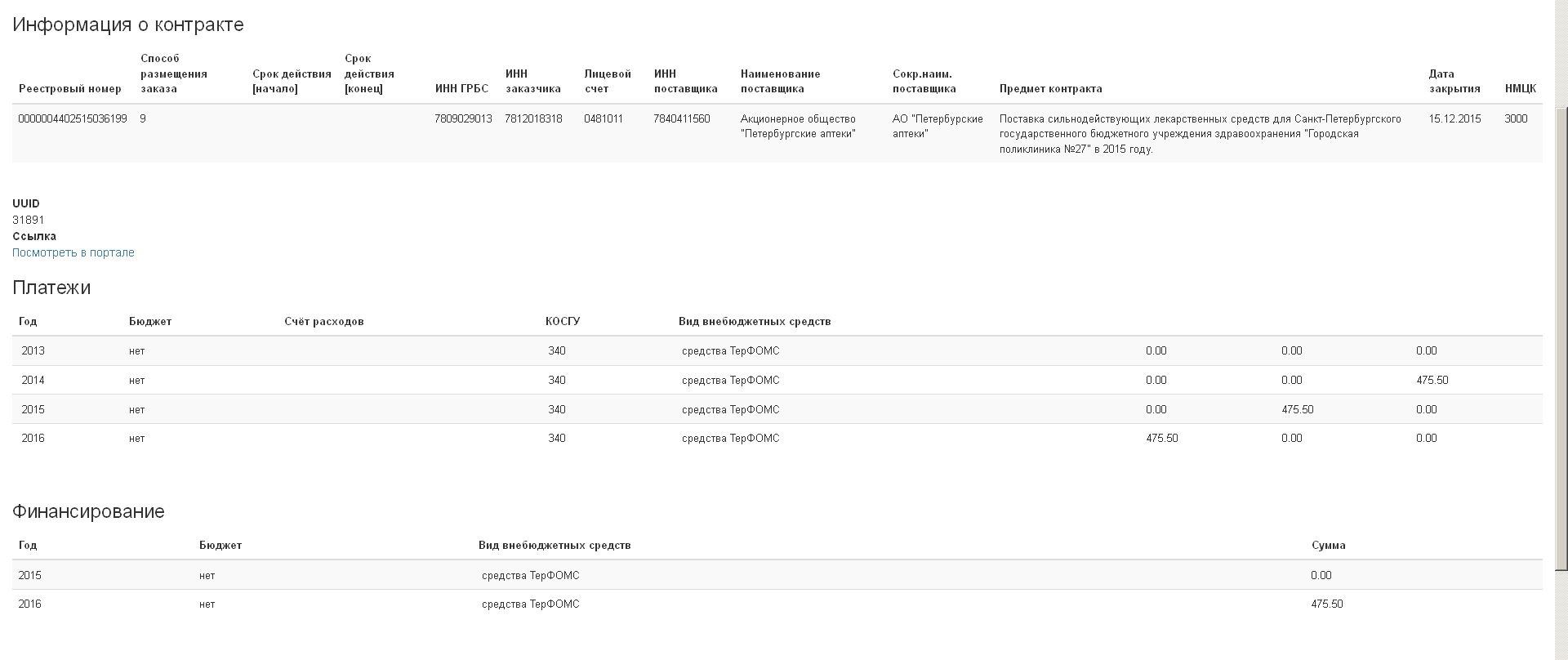Click the 'Финансирование' section heading

pyautogui.click(x=88, y=511)
